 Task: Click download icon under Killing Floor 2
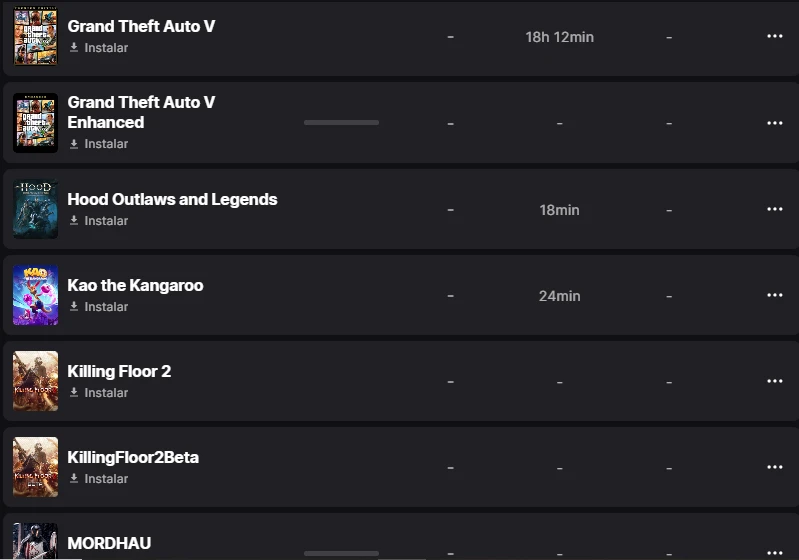74,393
